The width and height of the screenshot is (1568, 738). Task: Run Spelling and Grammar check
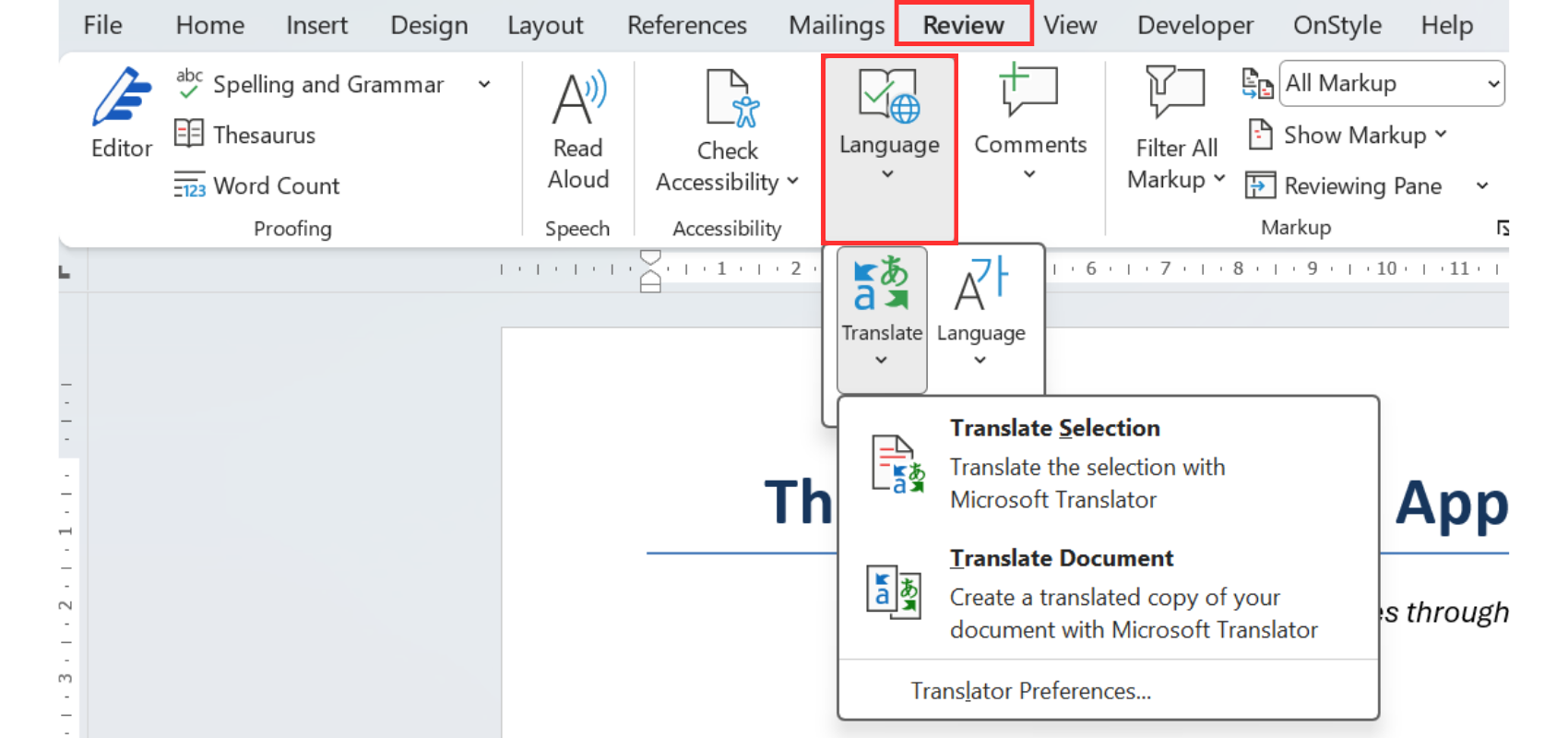310,84
